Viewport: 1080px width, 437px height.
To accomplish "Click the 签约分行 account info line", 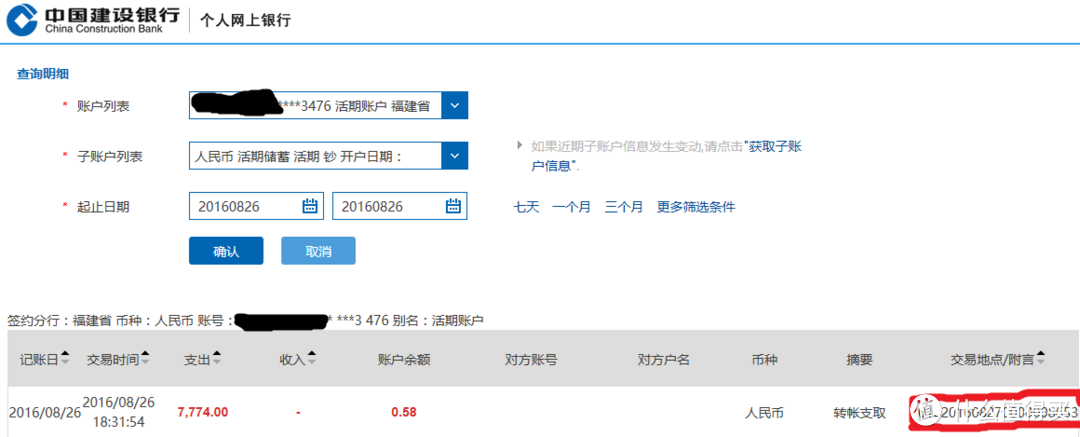I will (247, 321).
